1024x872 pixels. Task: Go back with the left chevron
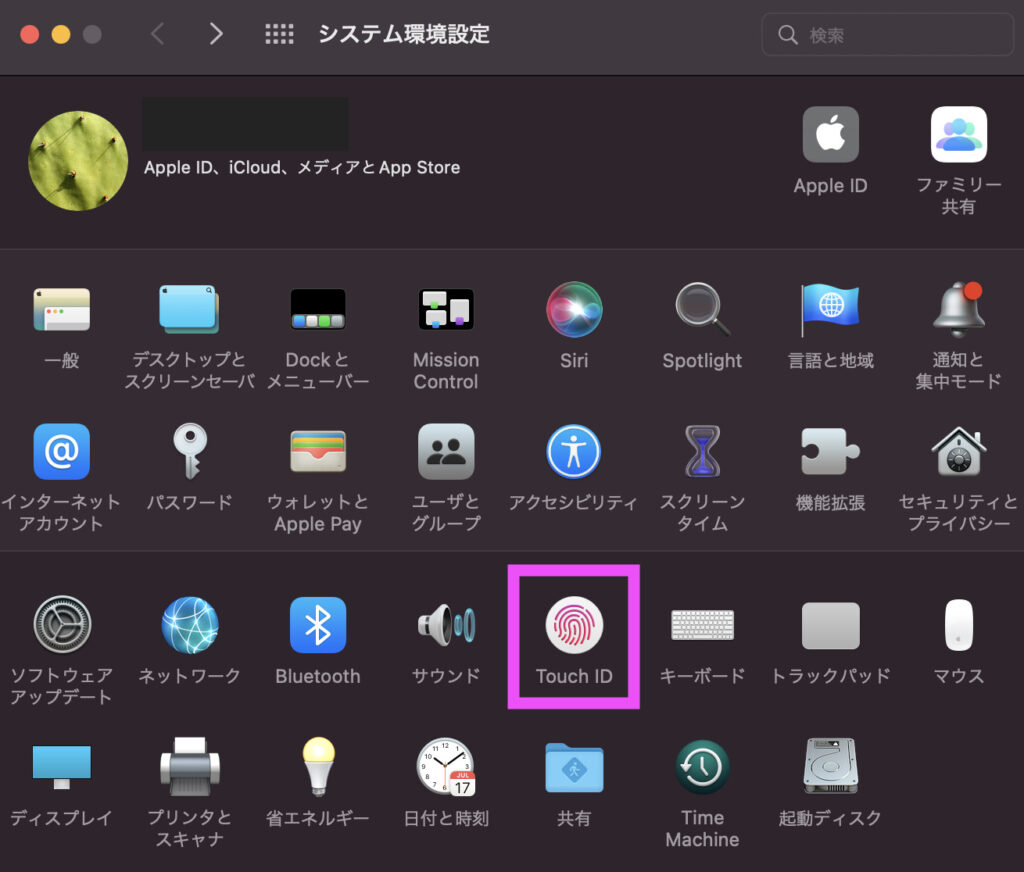point(157,33)
